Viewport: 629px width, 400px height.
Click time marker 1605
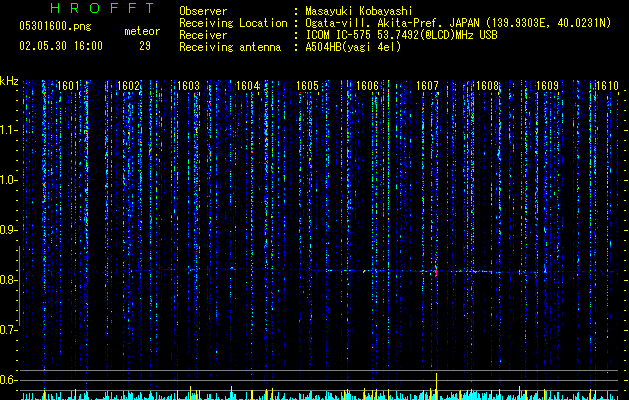coord(308,86)
